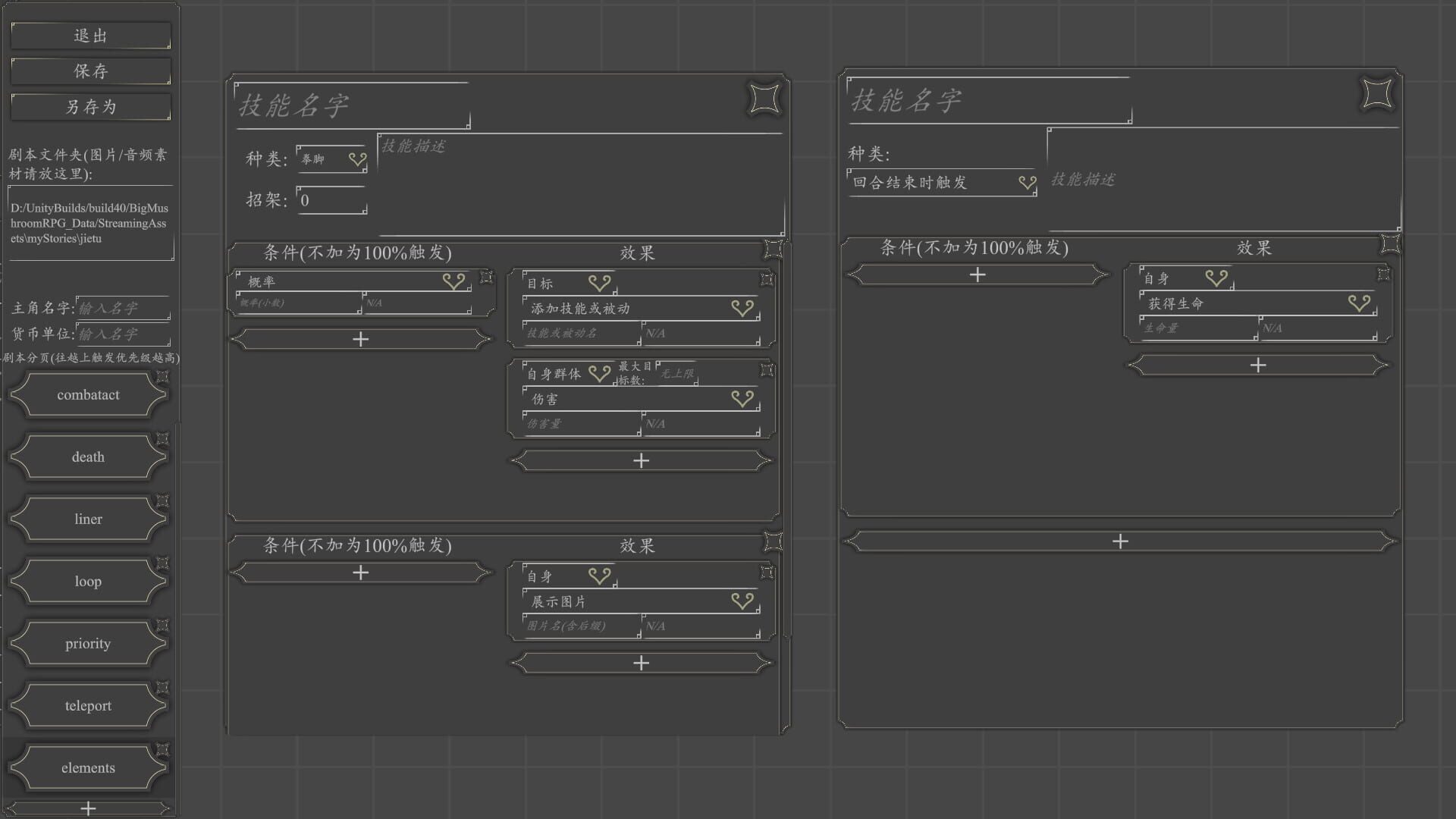1456x819 pixels.
Task: Add a new block at the bottom of the right skill
Action: [x=1120, y=541]
